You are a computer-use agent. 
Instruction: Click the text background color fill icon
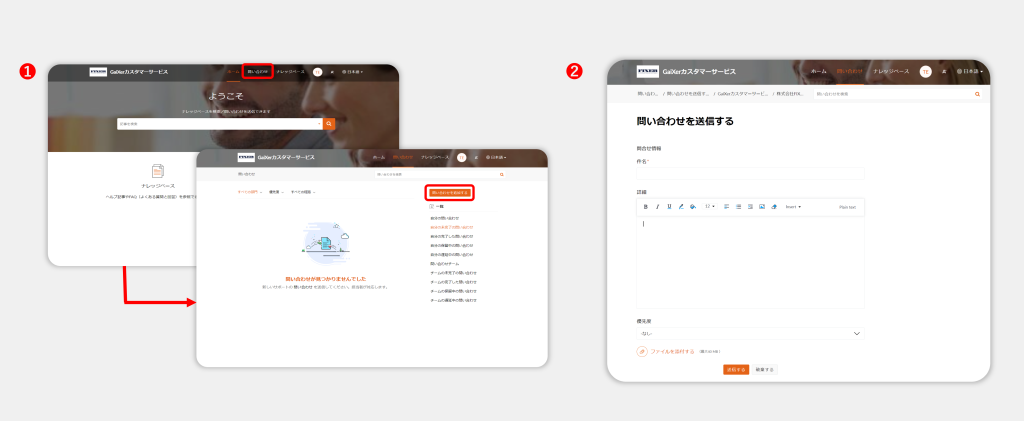click(x=693, y=207)
